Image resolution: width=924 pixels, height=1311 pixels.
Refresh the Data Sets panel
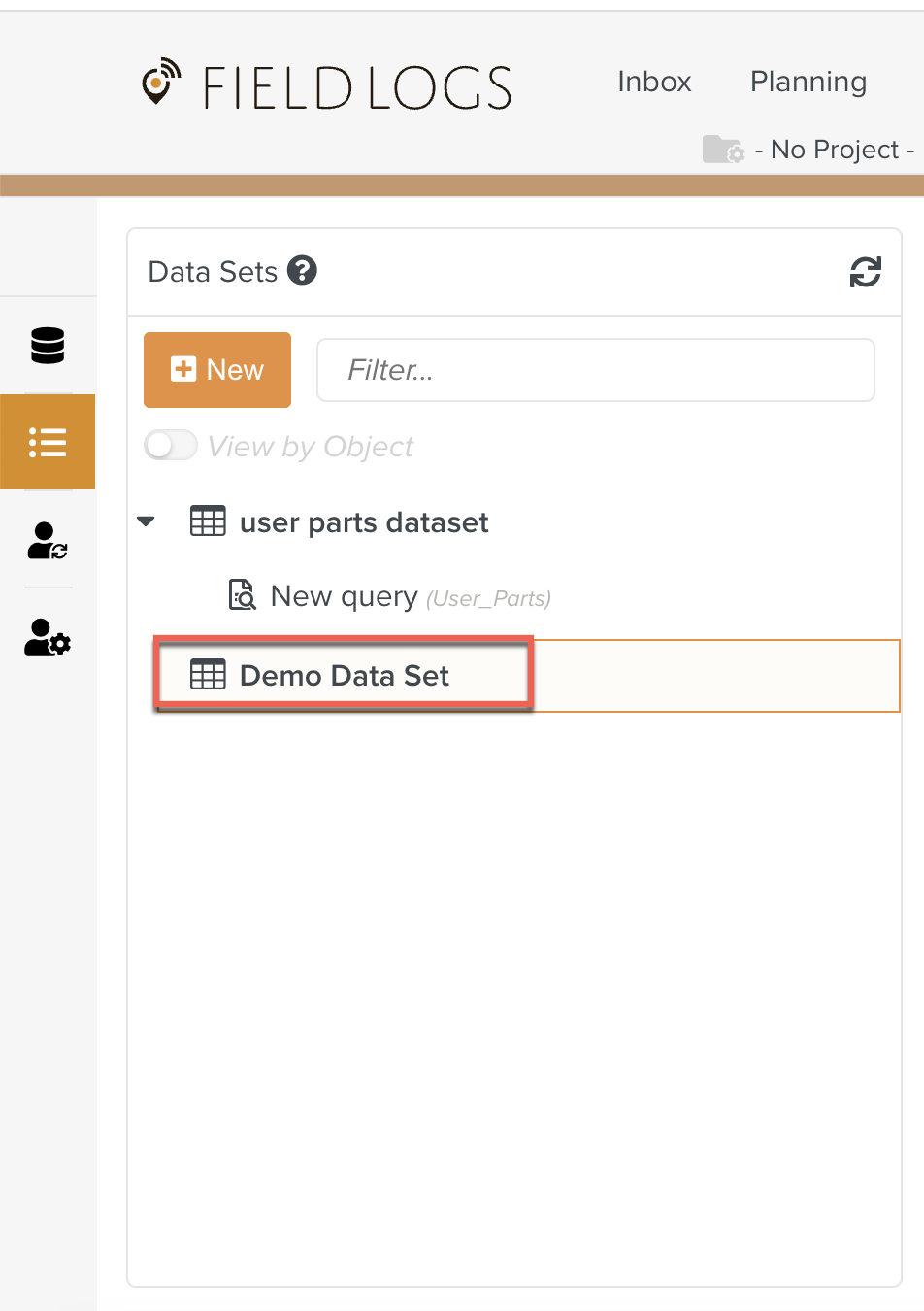click(x=865, y=272)
